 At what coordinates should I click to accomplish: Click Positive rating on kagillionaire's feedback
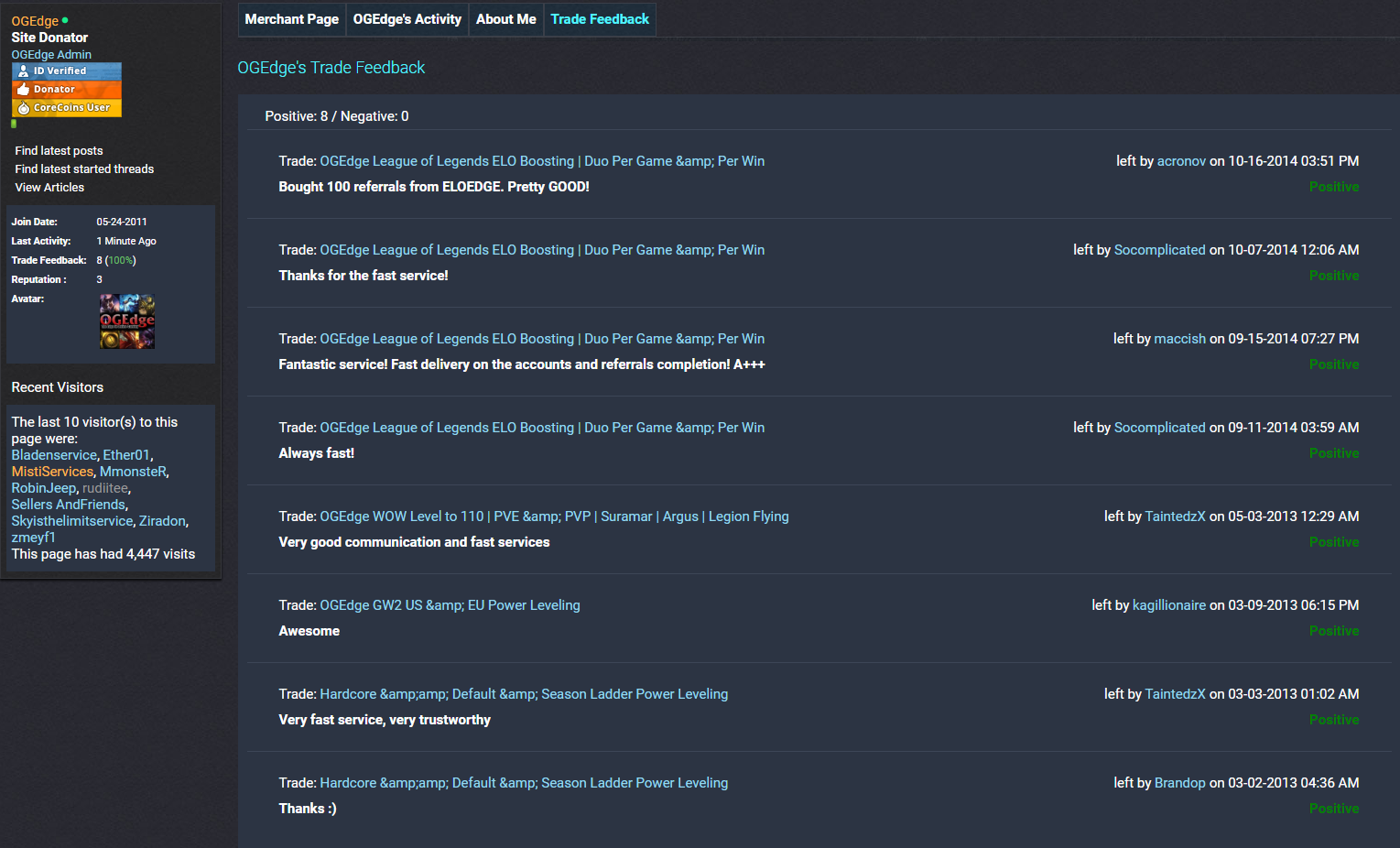tap(1334, 631)
